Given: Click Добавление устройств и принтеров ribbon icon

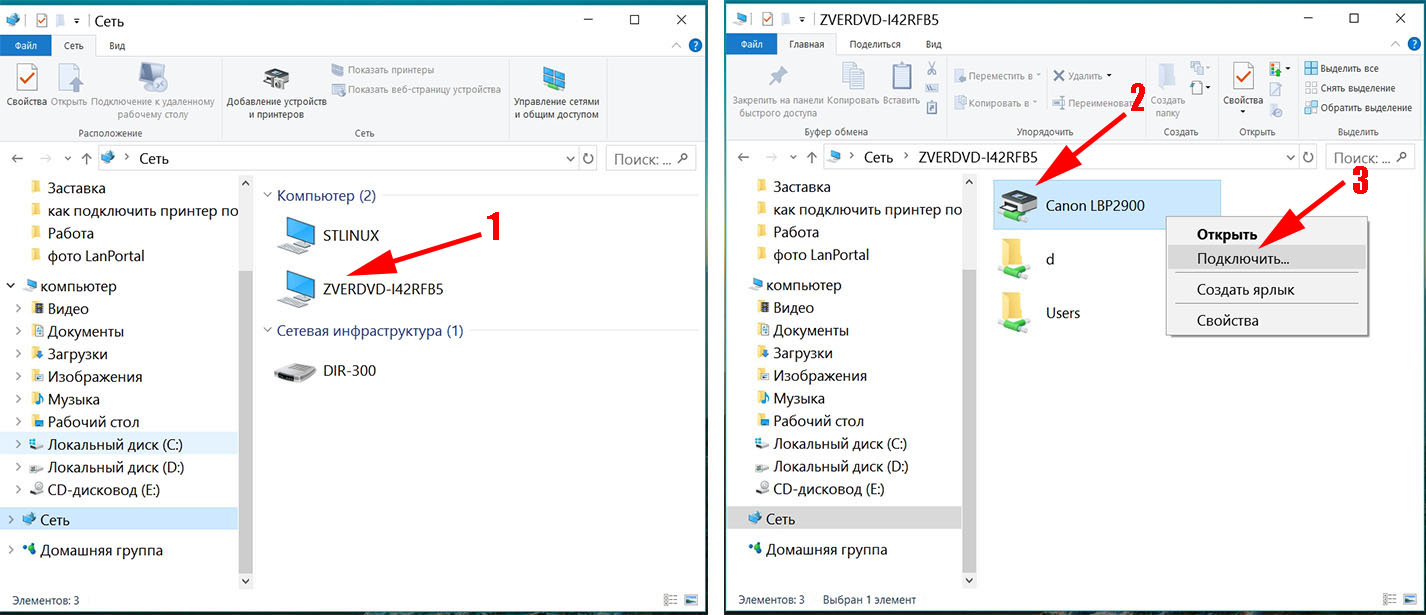Looking at the screenshot, I should (276, 94).
